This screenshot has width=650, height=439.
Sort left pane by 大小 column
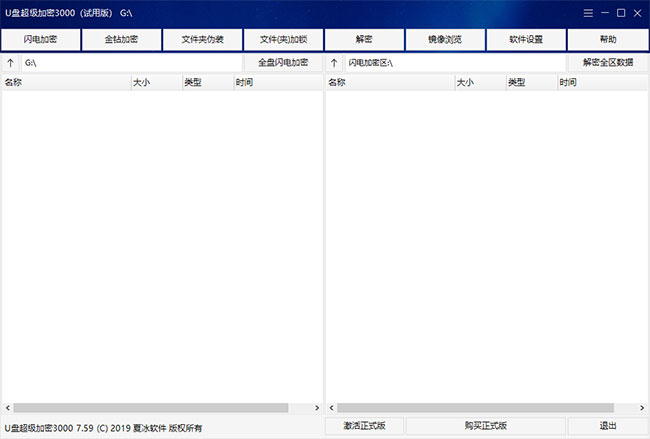[157, 82]
